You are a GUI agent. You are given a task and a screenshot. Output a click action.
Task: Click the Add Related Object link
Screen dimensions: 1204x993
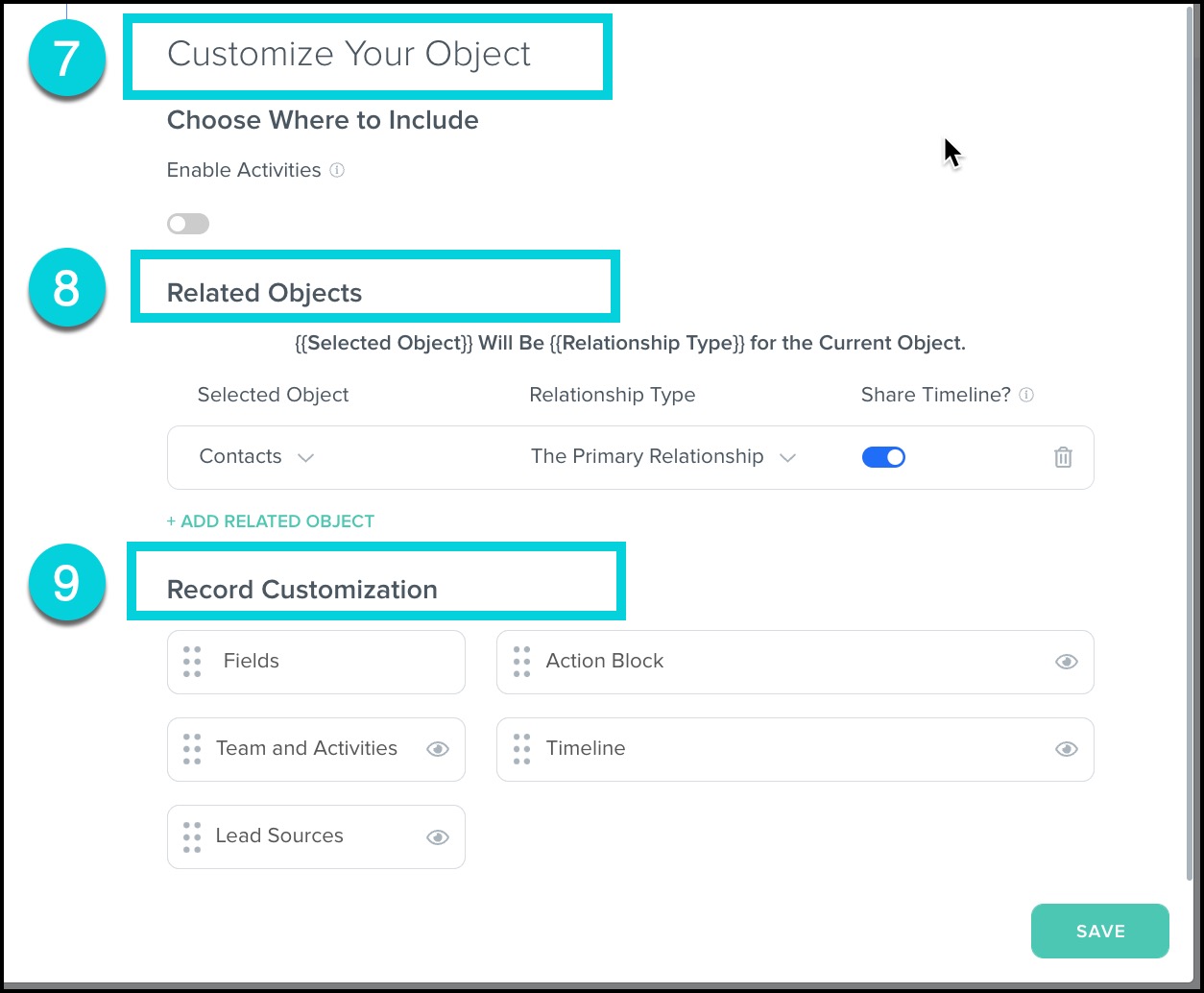[x=271, y=521]
